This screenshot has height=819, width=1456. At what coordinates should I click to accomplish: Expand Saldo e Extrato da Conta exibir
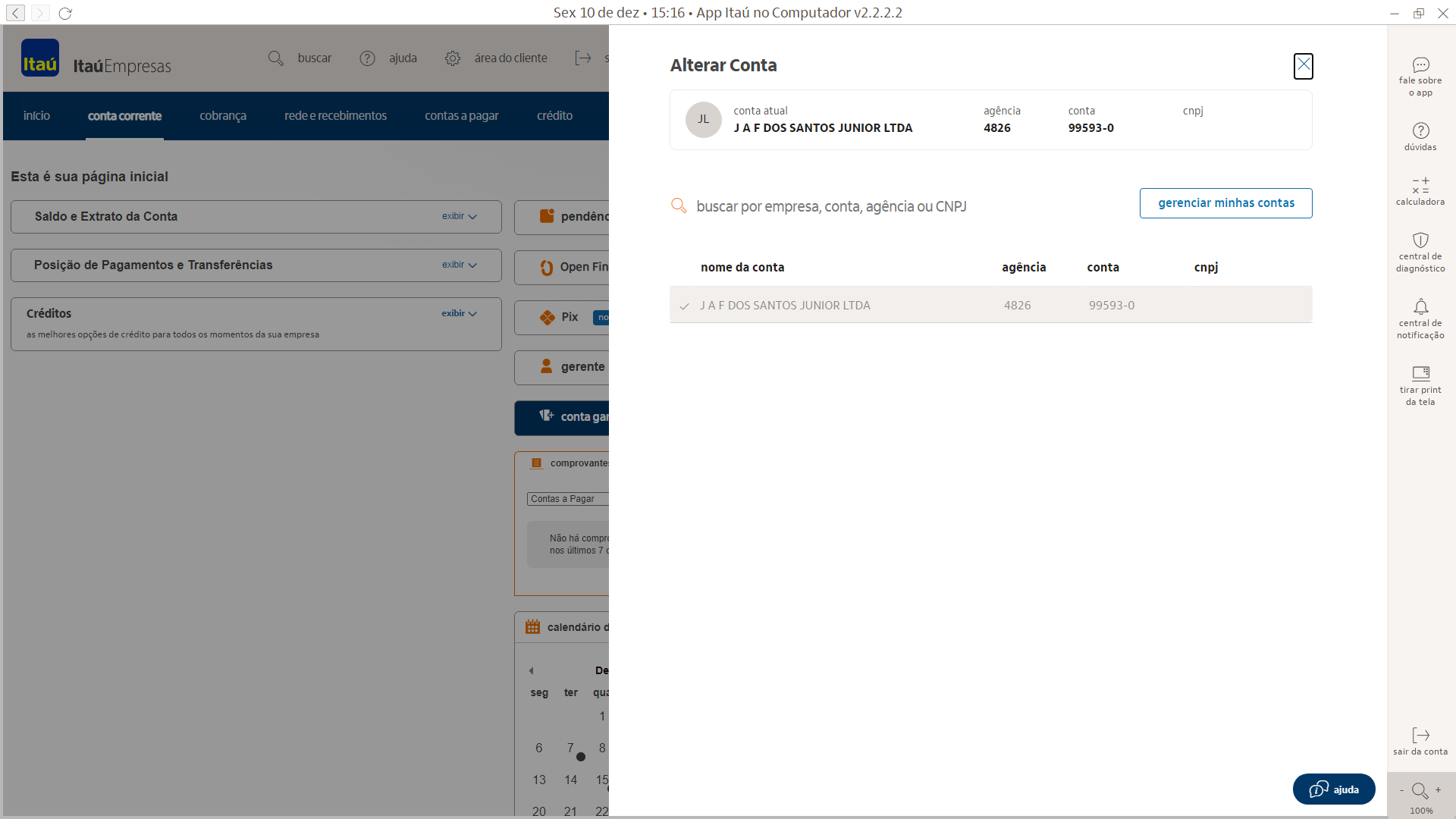coord(460,217)
